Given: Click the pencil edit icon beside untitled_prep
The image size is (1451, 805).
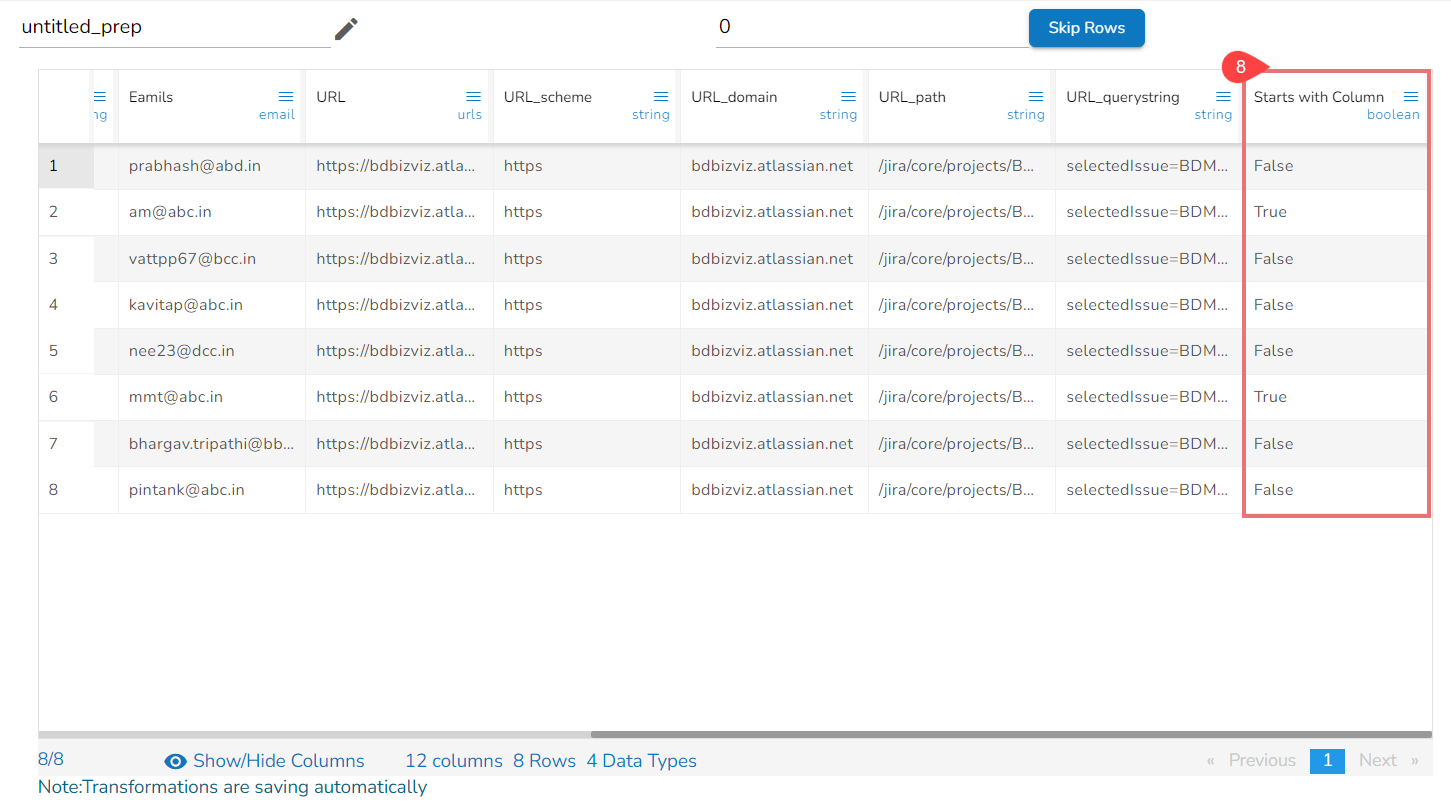Looking at the screenshot, I should 346,29.
